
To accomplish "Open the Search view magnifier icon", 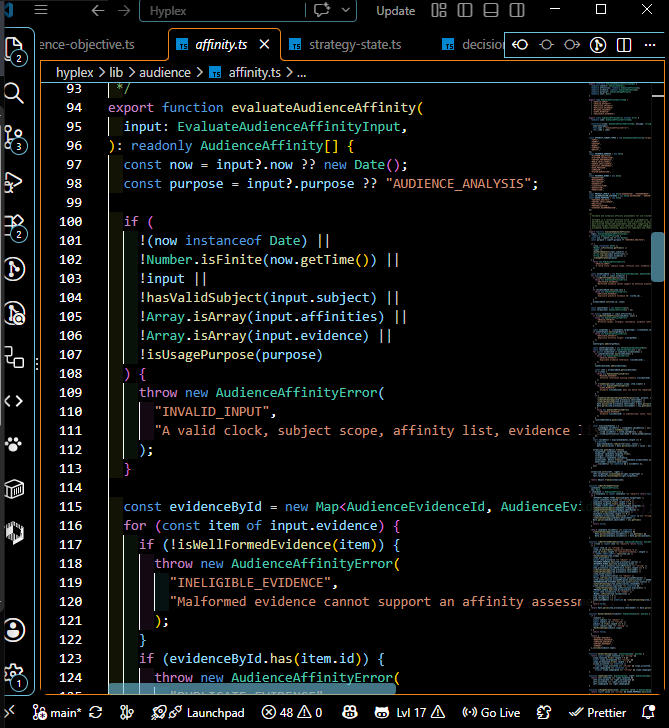I will [x=14, y=93].
